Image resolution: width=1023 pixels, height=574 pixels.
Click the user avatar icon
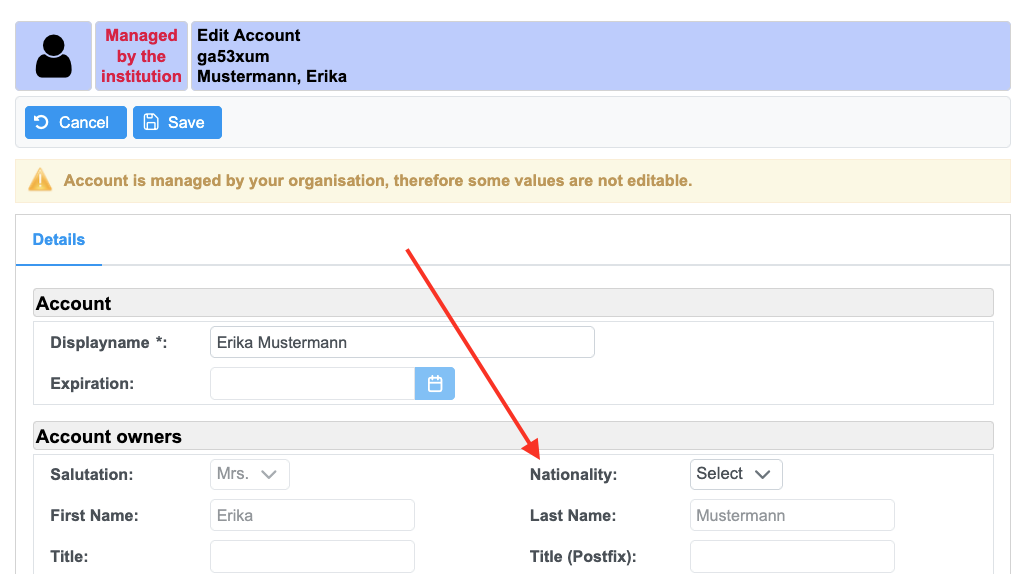tap(53, 56)
